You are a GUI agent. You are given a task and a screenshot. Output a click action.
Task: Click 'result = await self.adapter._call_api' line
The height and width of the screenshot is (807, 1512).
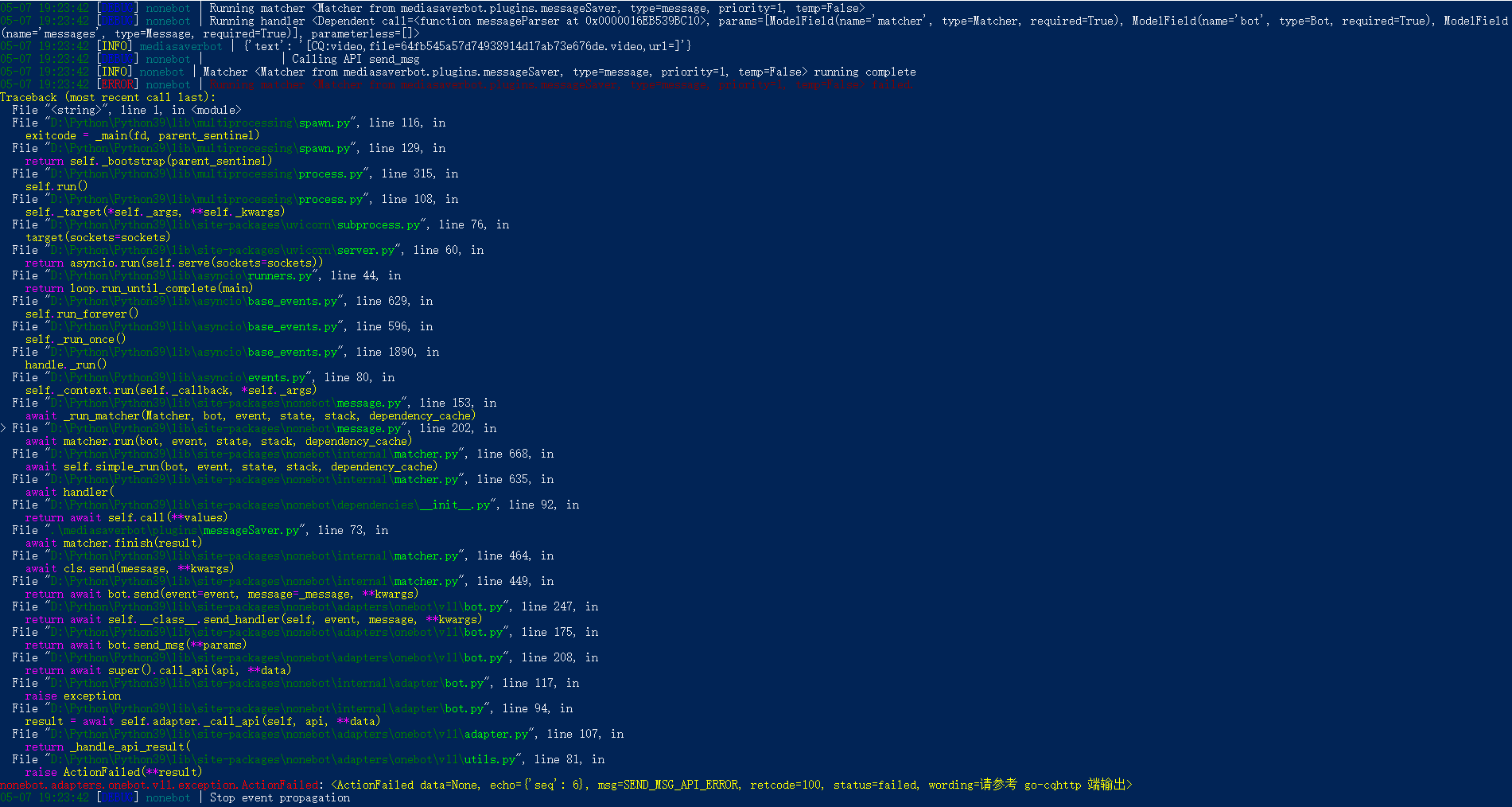click(x=203, y=721)
